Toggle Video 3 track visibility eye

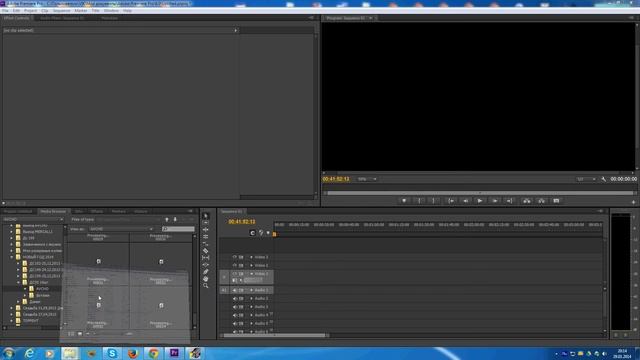235,257
